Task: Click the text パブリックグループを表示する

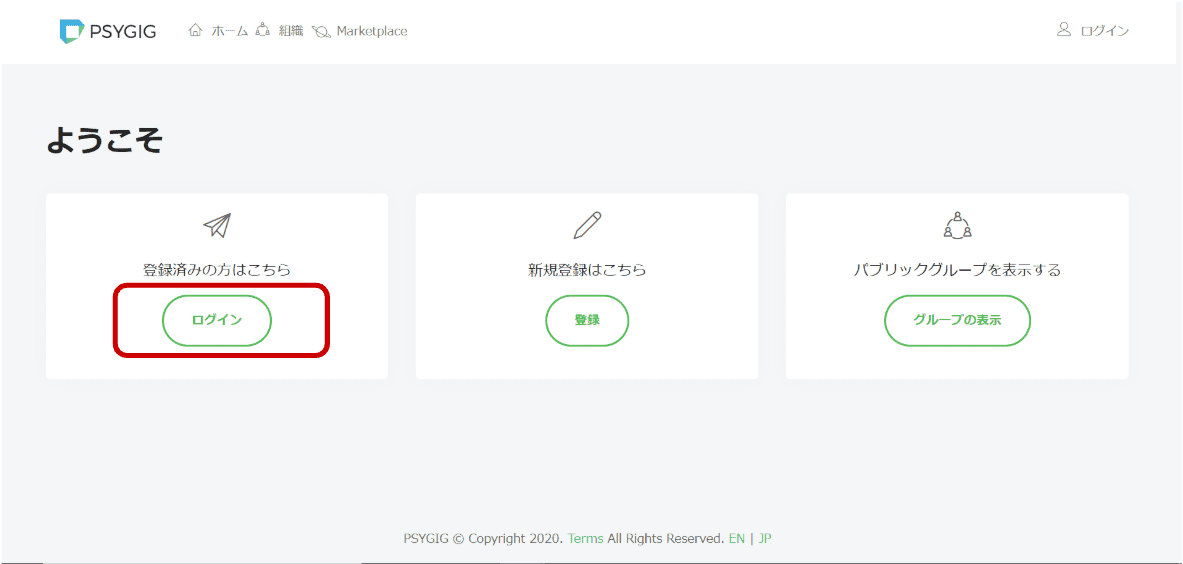Action: point(957,270)
